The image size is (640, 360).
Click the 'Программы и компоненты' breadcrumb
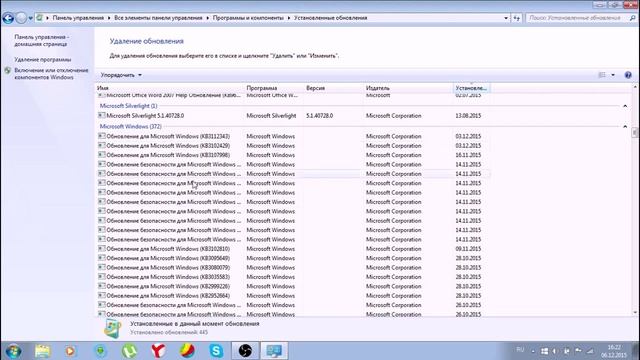coord(248,18)
